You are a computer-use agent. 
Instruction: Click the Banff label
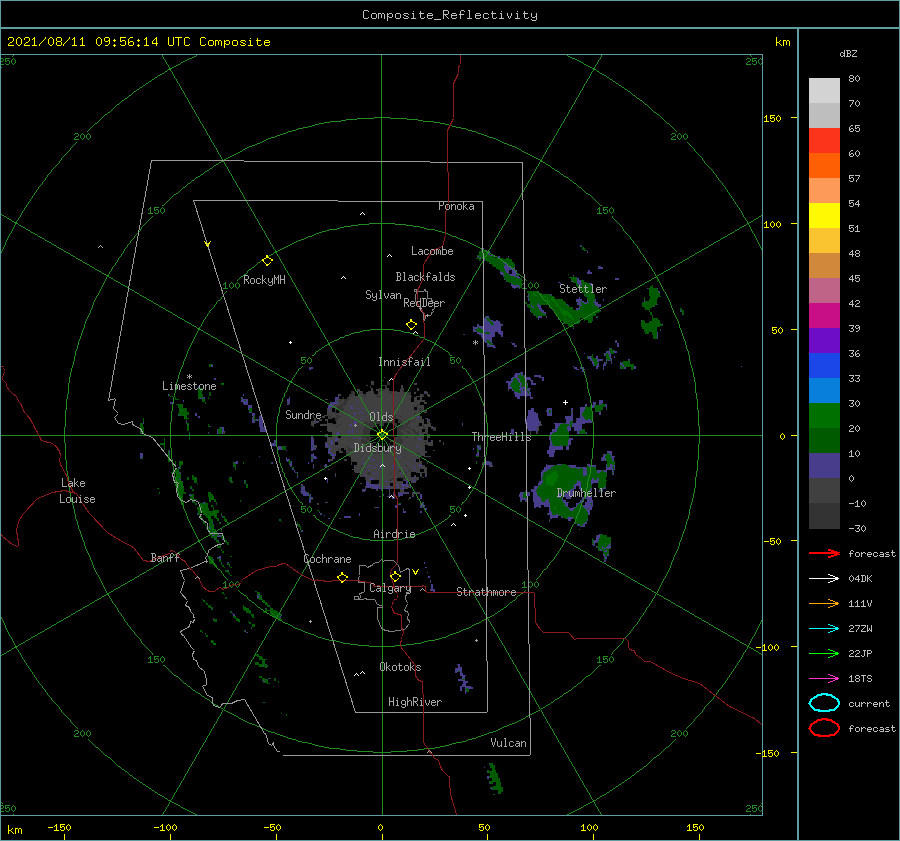[165, 558]
